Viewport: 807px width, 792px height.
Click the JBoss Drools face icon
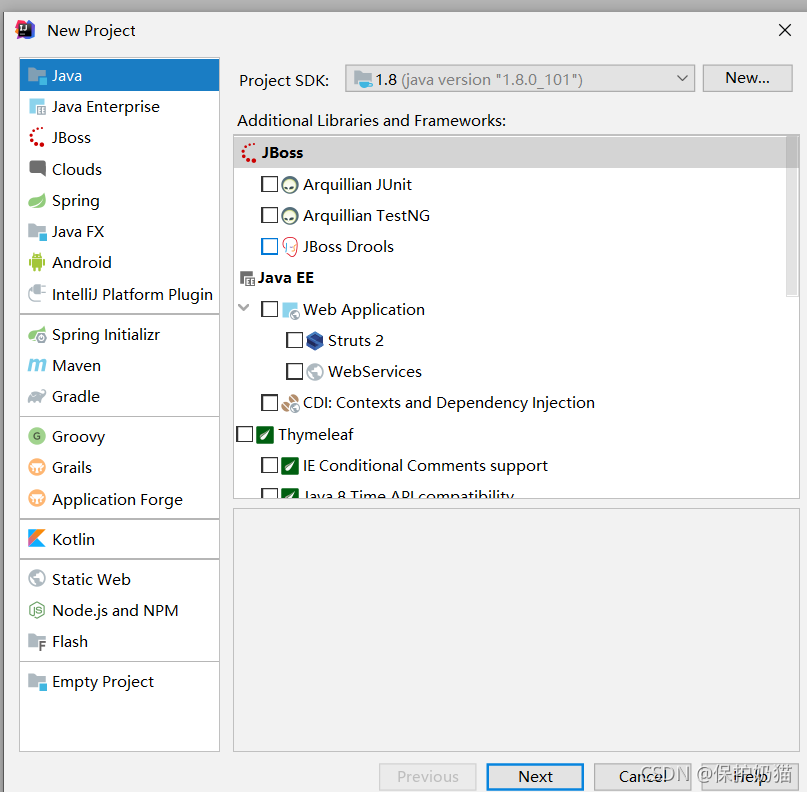click(290, 247)
